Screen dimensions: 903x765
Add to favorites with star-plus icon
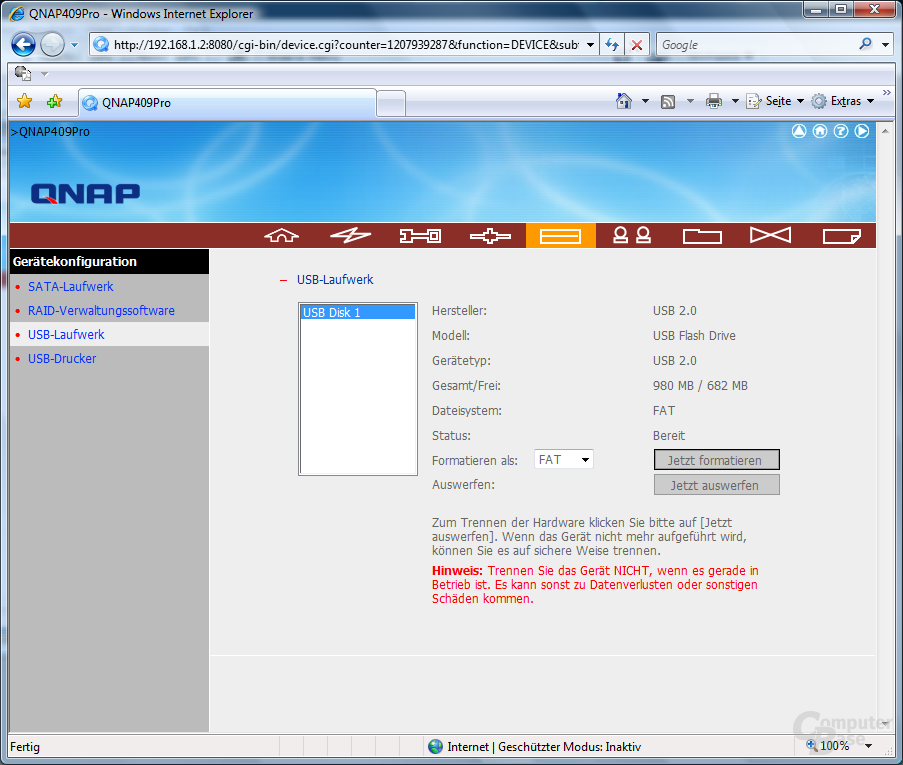[54, 101]
